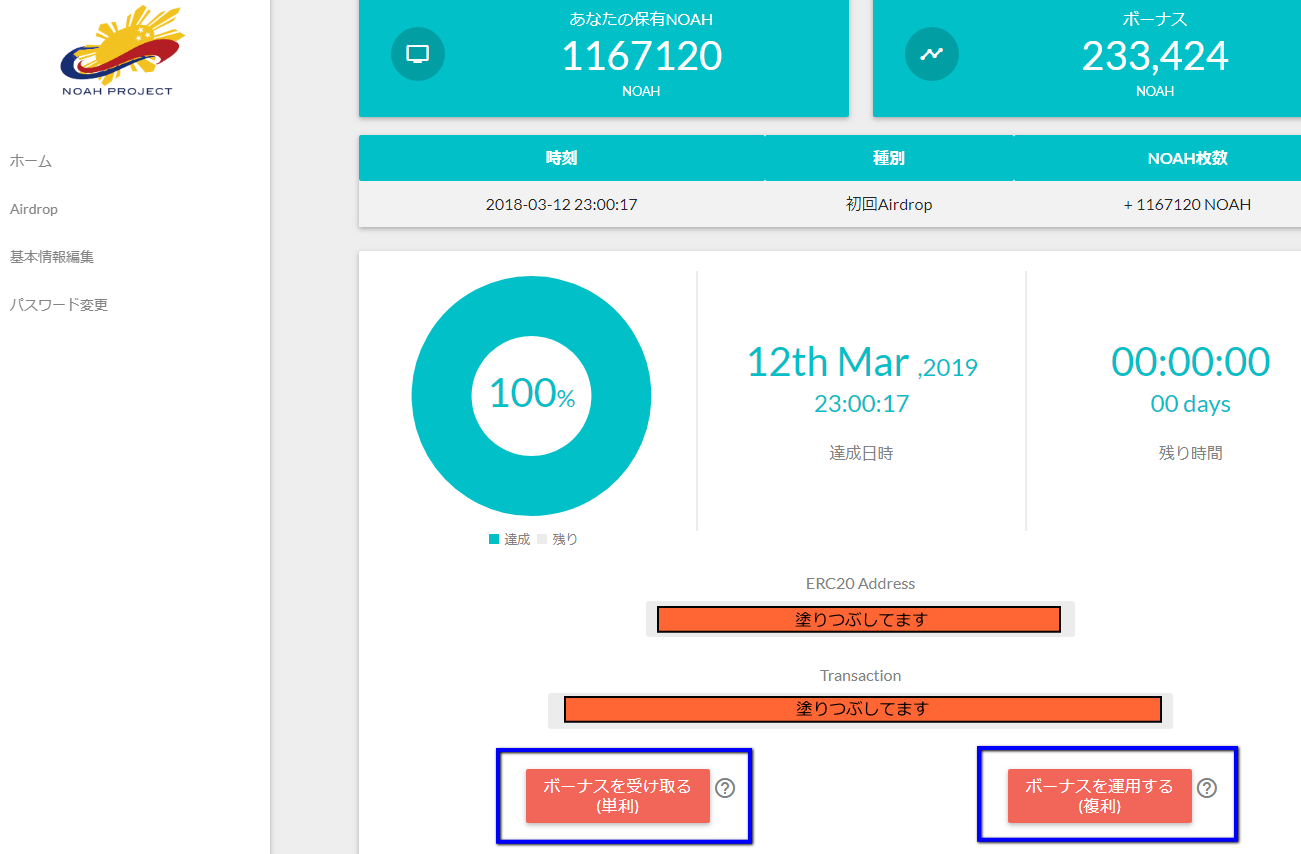Select パスワード変更 in the sidebar
This screenshot has height=854, width=1301.
point(59,305)
